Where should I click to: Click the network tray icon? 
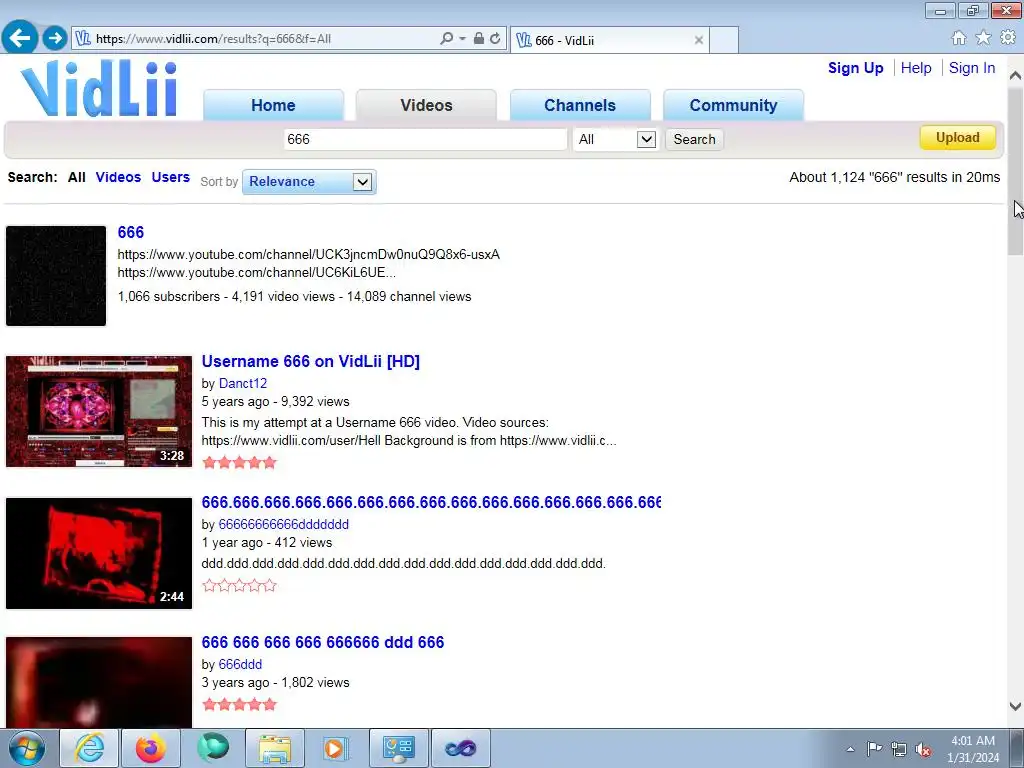tap(899, 749)
